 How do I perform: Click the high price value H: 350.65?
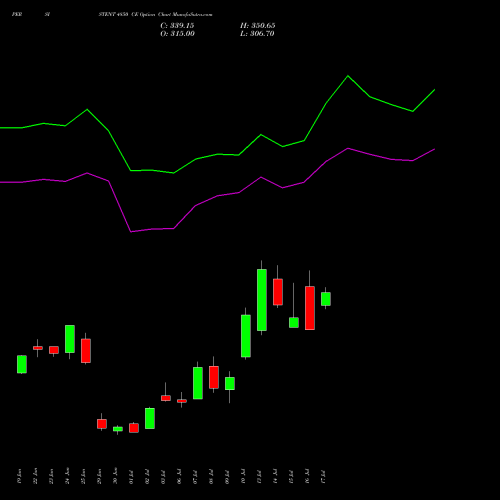pyautogui.click(x=258, y=26)
